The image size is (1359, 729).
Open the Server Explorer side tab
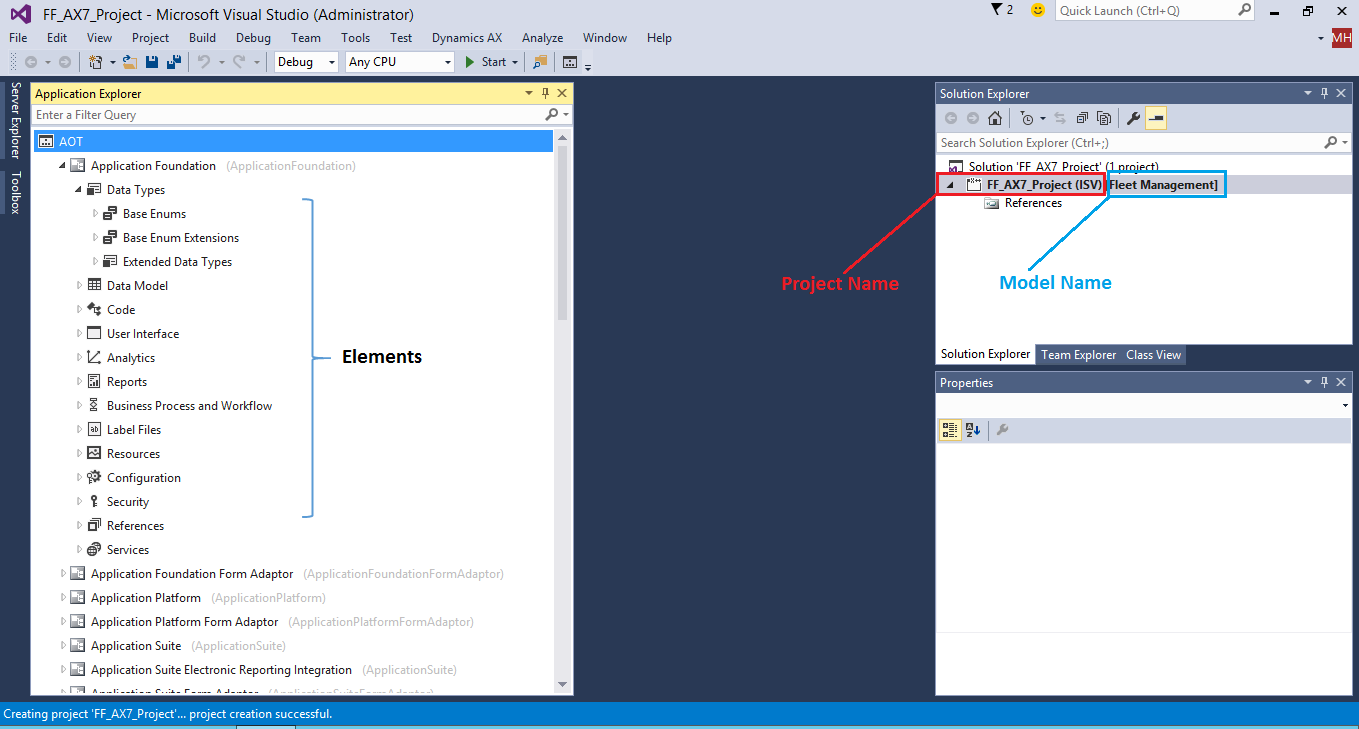pyautogui.click(x=15, y=122)
